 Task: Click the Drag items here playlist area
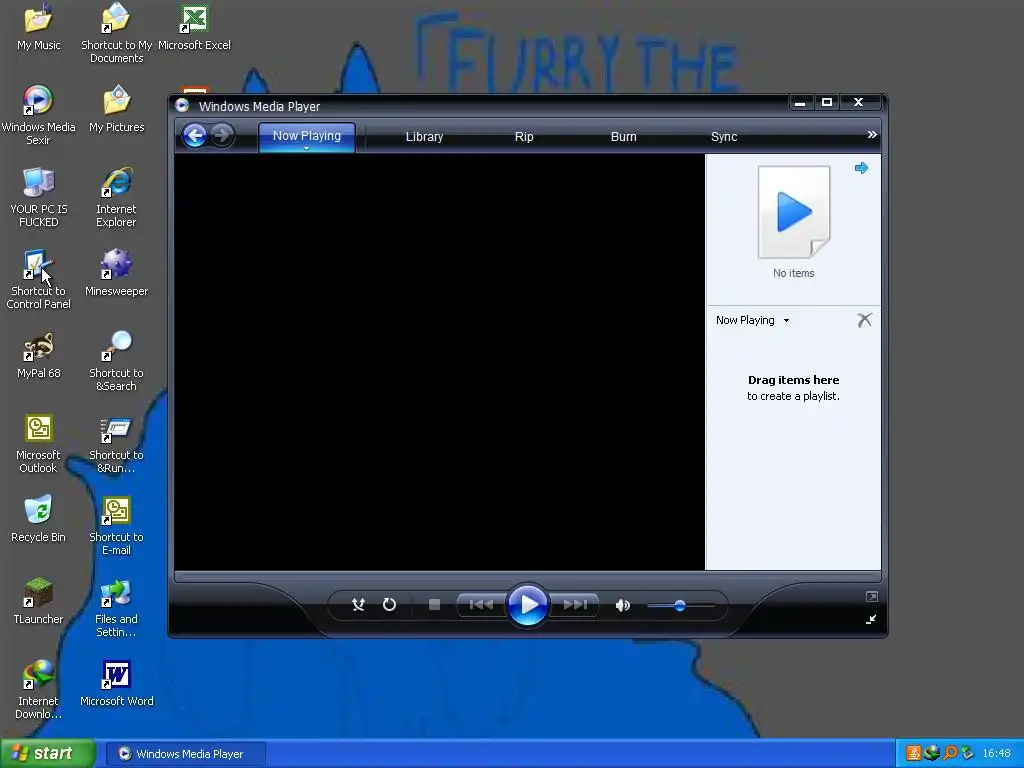[793, 387]
